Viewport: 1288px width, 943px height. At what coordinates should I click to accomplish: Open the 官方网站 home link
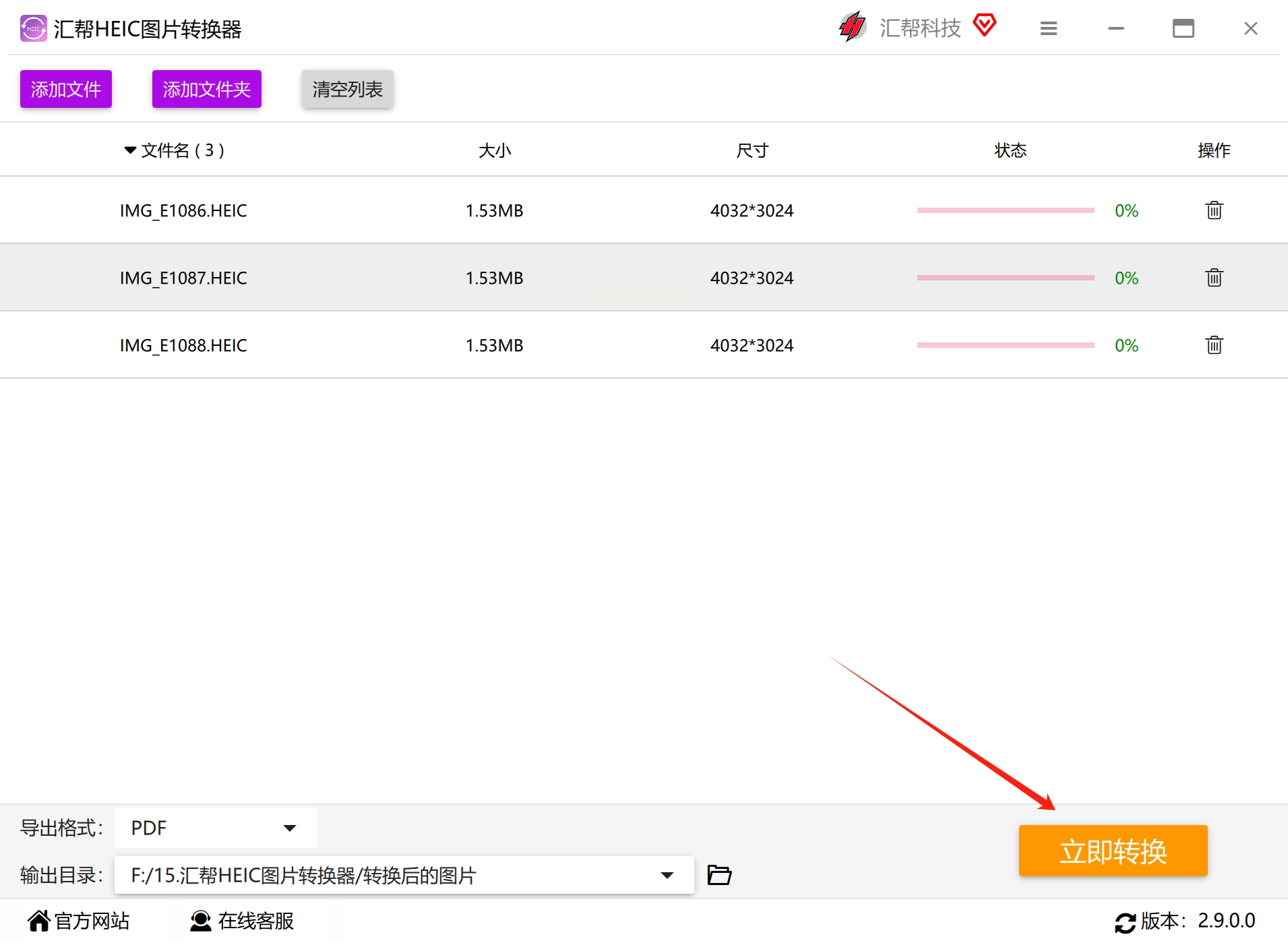79,921
